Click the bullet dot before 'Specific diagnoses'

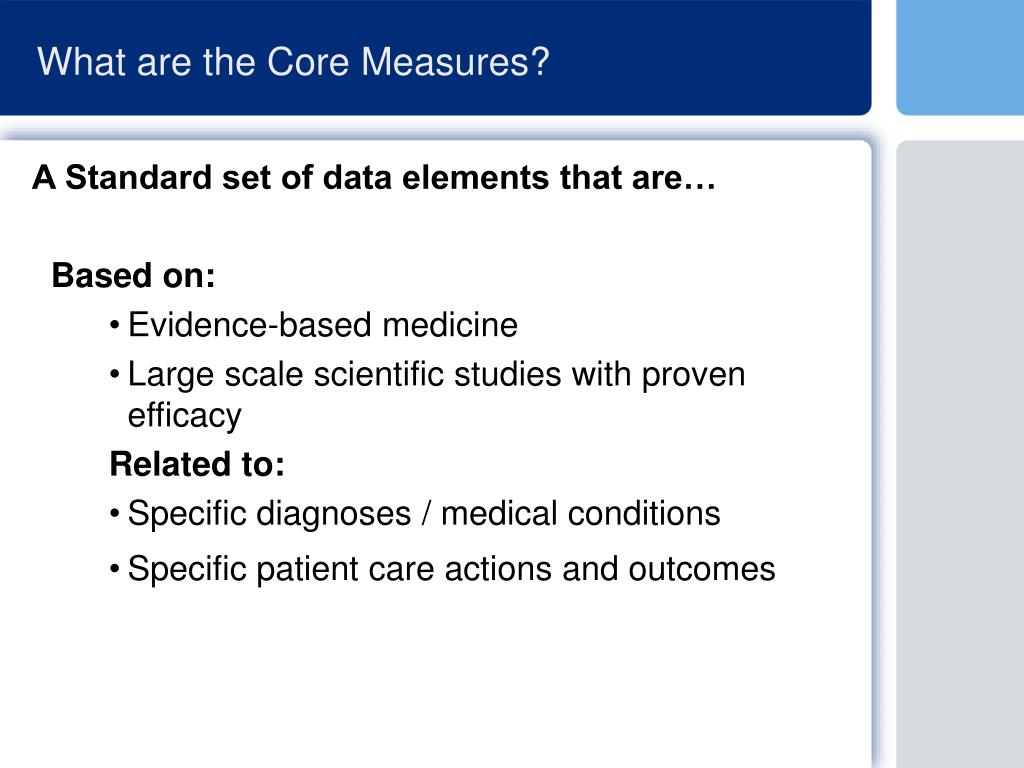[x=115, y=514]
